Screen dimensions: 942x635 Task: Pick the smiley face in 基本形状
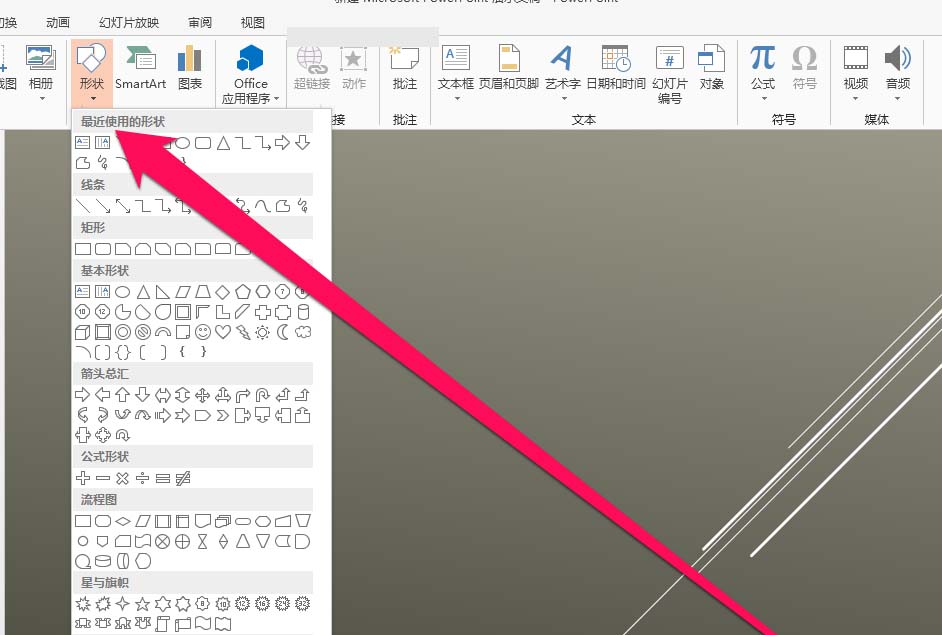click(x=203, y=332)
